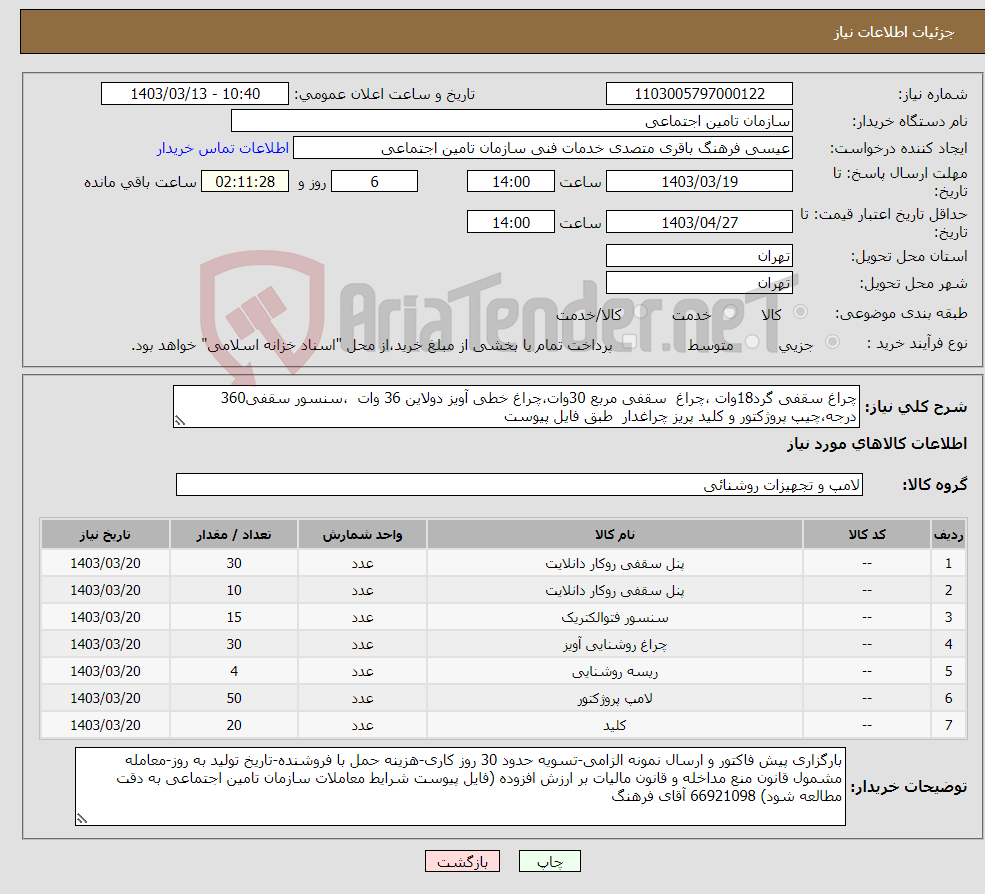Click the چراغ روشنایی آویز item name
Image resolution: width=985 pixels, height=894 pixels.
point(615,645)
